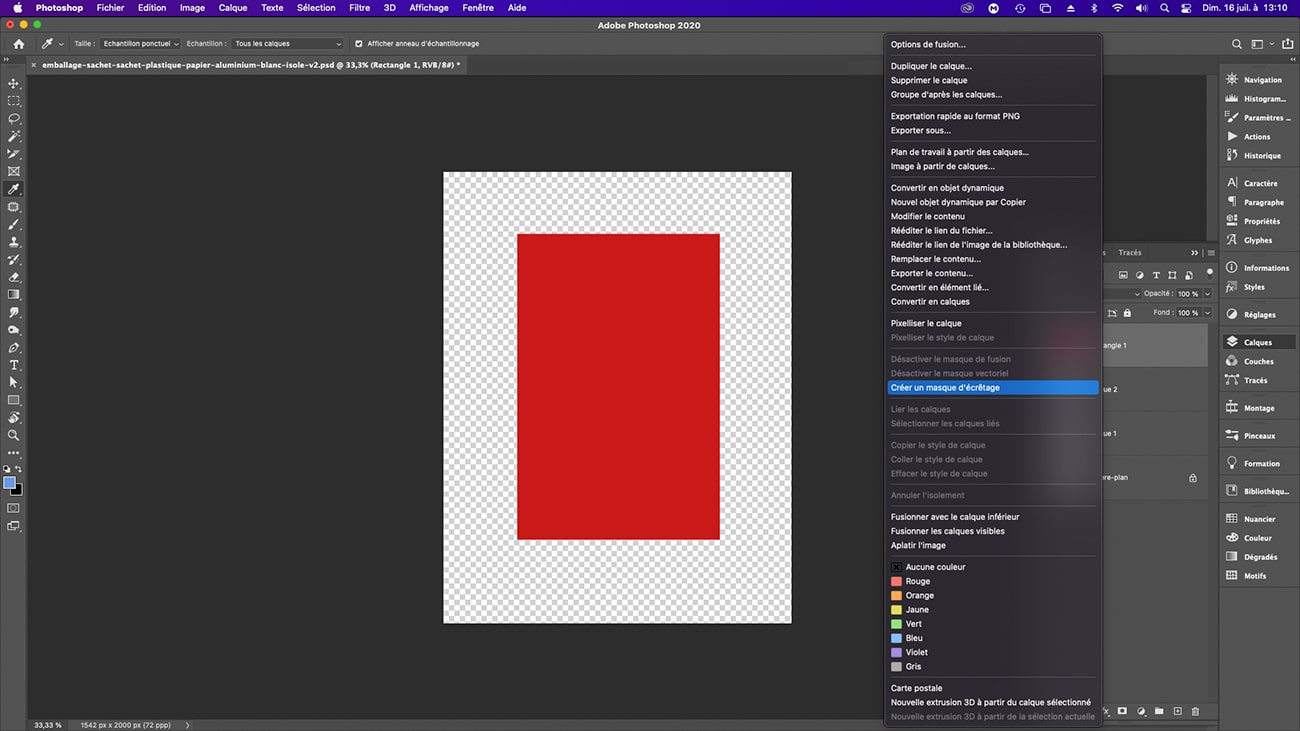Open the Echantillon 'Tous les calques' dropdown
The height and width of the screenshot is (731, 1300).
pos(288,44)
